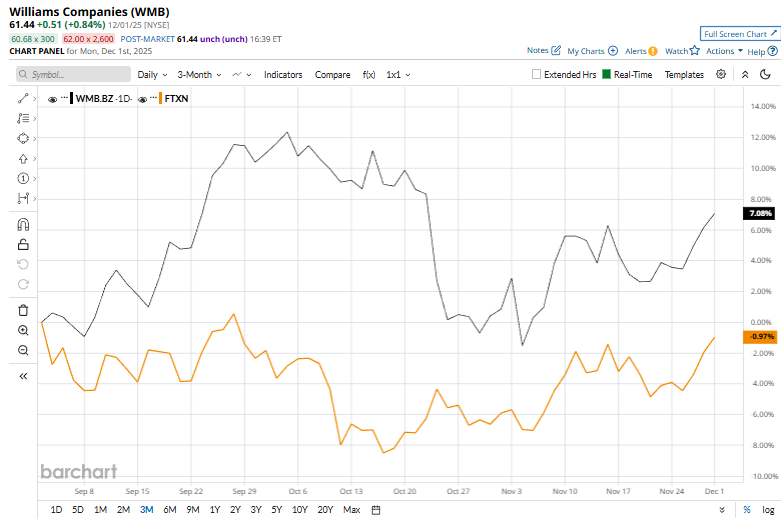This screenshot has height=522, width=781.
Task: Click the orange FTXN color bar
Action: [x=160, y=98]
